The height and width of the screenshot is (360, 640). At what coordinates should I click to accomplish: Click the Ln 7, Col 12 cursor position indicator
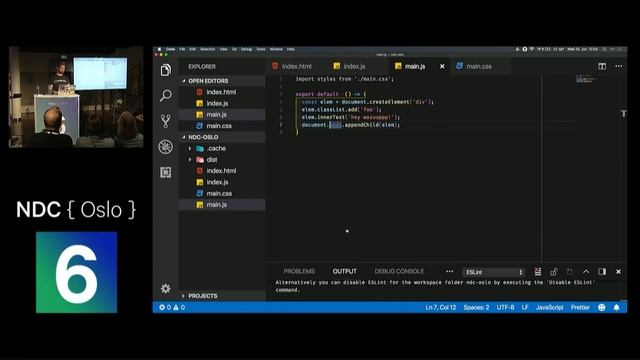pos(440,307)
